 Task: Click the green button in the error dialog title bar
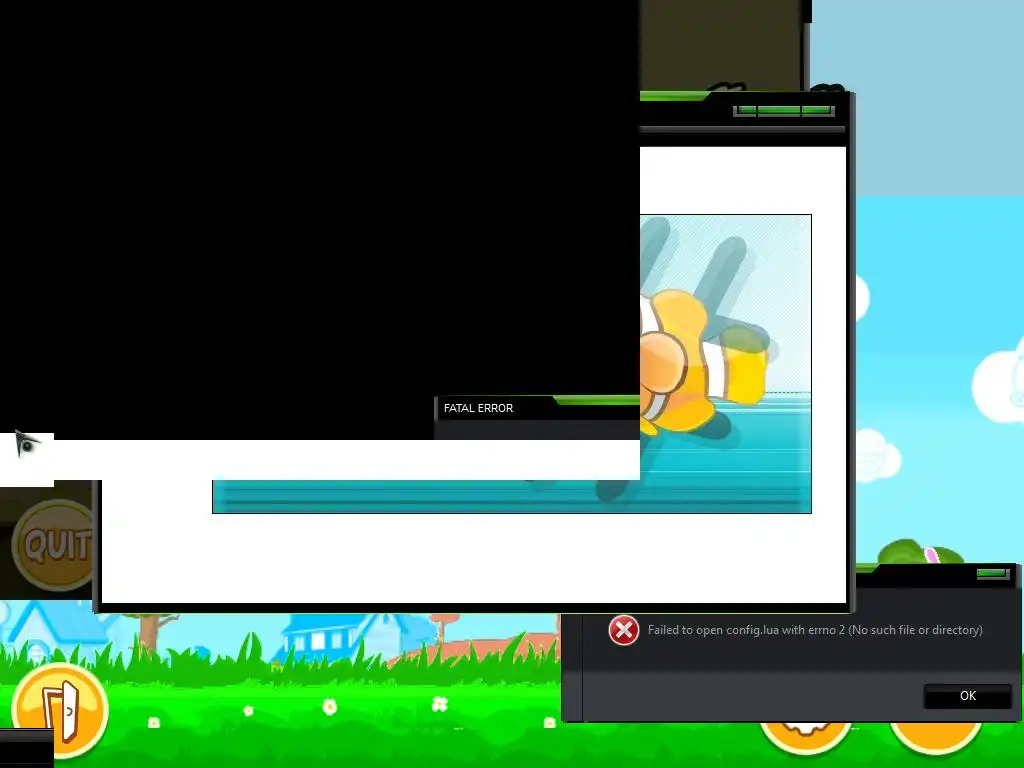tap(993, 573)
